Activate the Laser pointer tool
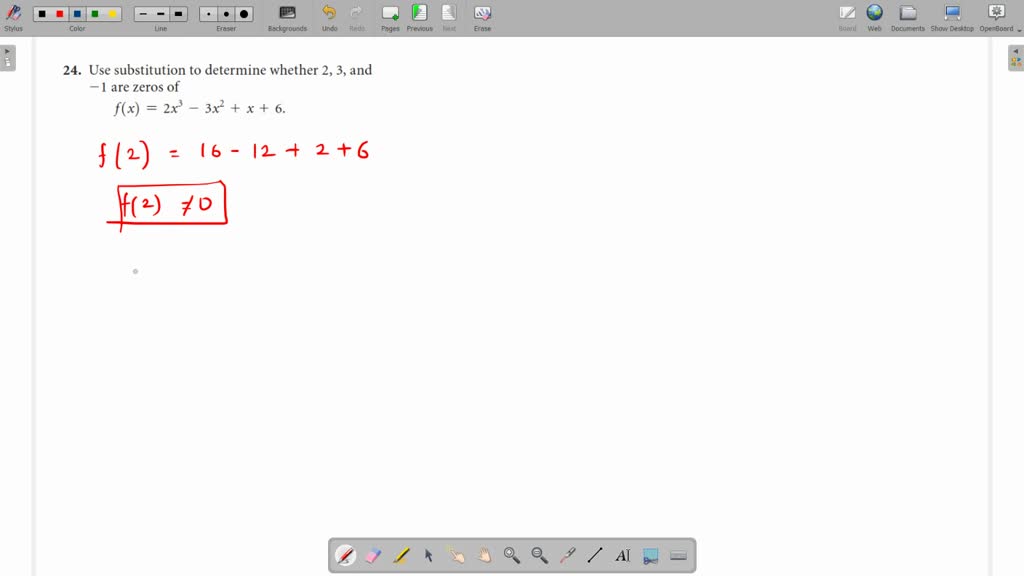The image size is (1024, 576). 567,555
